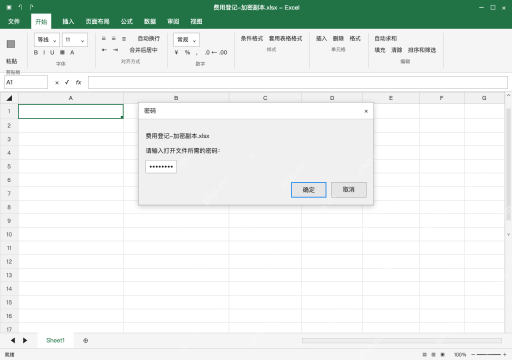Image resolution: width=512 pixels, height=360 pixels.
Task: Open the number format dropdown 常规
Action: (x=186, y=40)
